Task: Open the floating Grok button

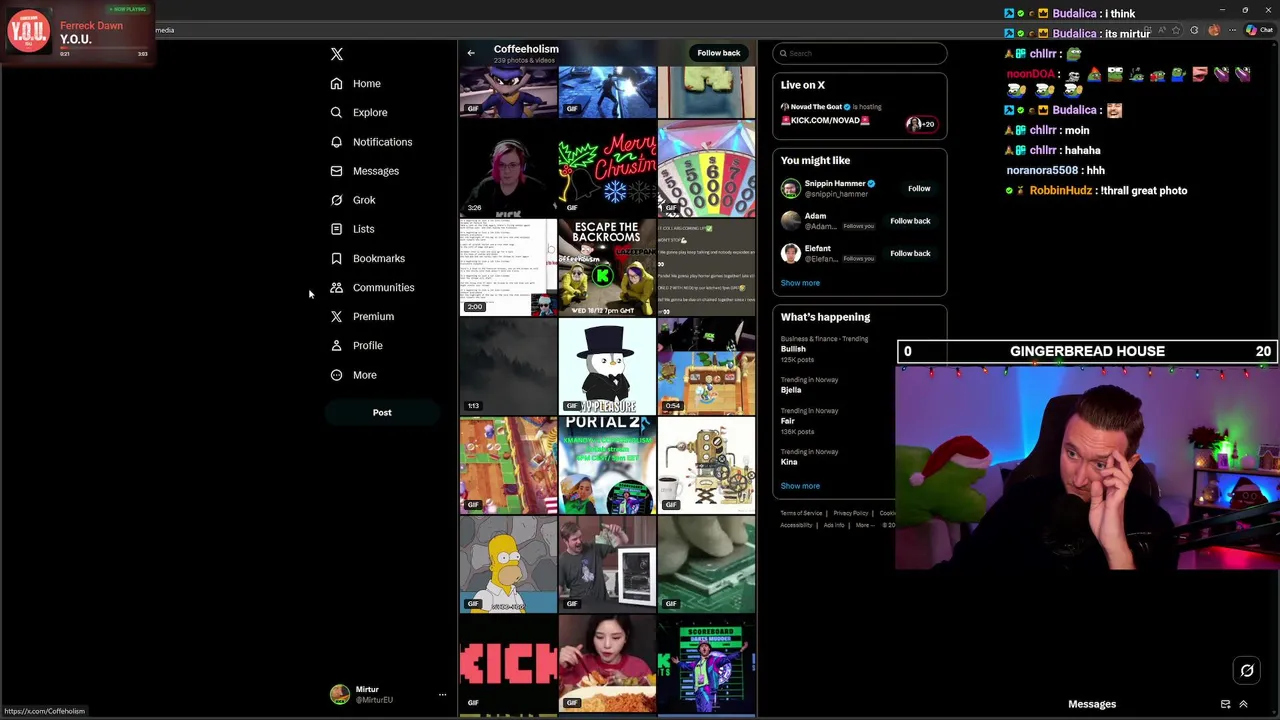Action: [1247, 671]
